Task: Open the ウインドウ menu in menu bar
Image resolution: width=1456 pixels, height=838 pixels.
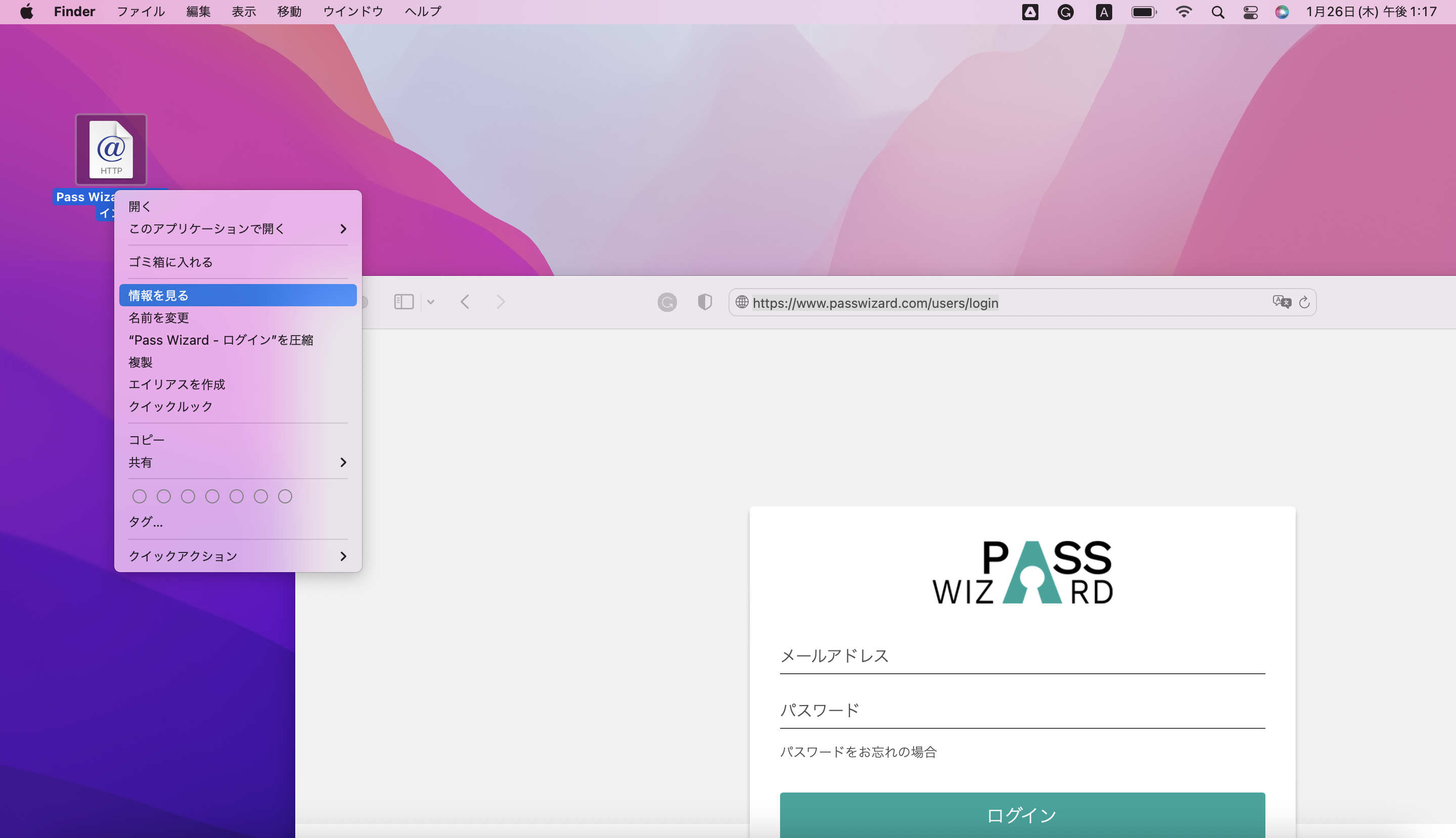Action: pos(353,12)
